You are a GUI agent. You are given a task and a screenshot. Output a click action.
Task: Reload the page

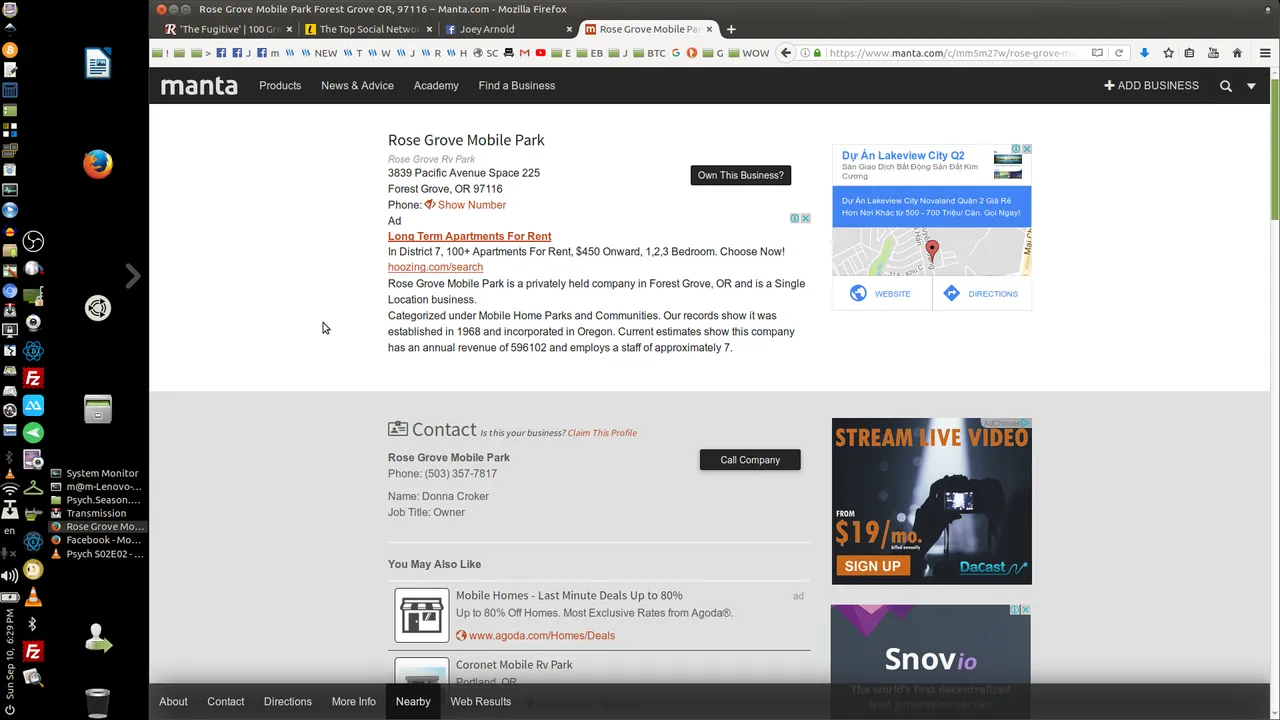(x=1119, y=53)
